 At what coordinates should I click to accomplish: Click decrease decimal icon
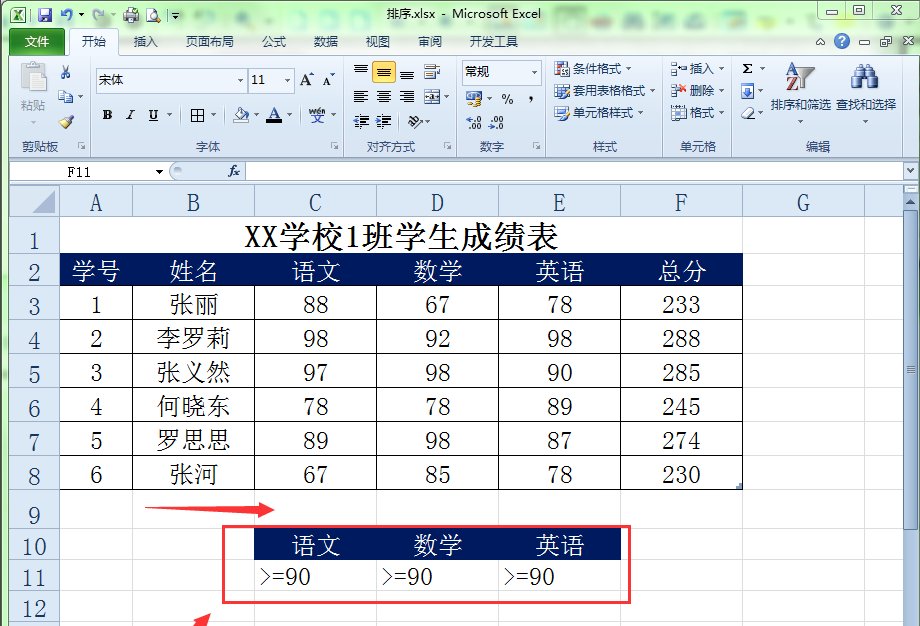[x=496, y=122]
